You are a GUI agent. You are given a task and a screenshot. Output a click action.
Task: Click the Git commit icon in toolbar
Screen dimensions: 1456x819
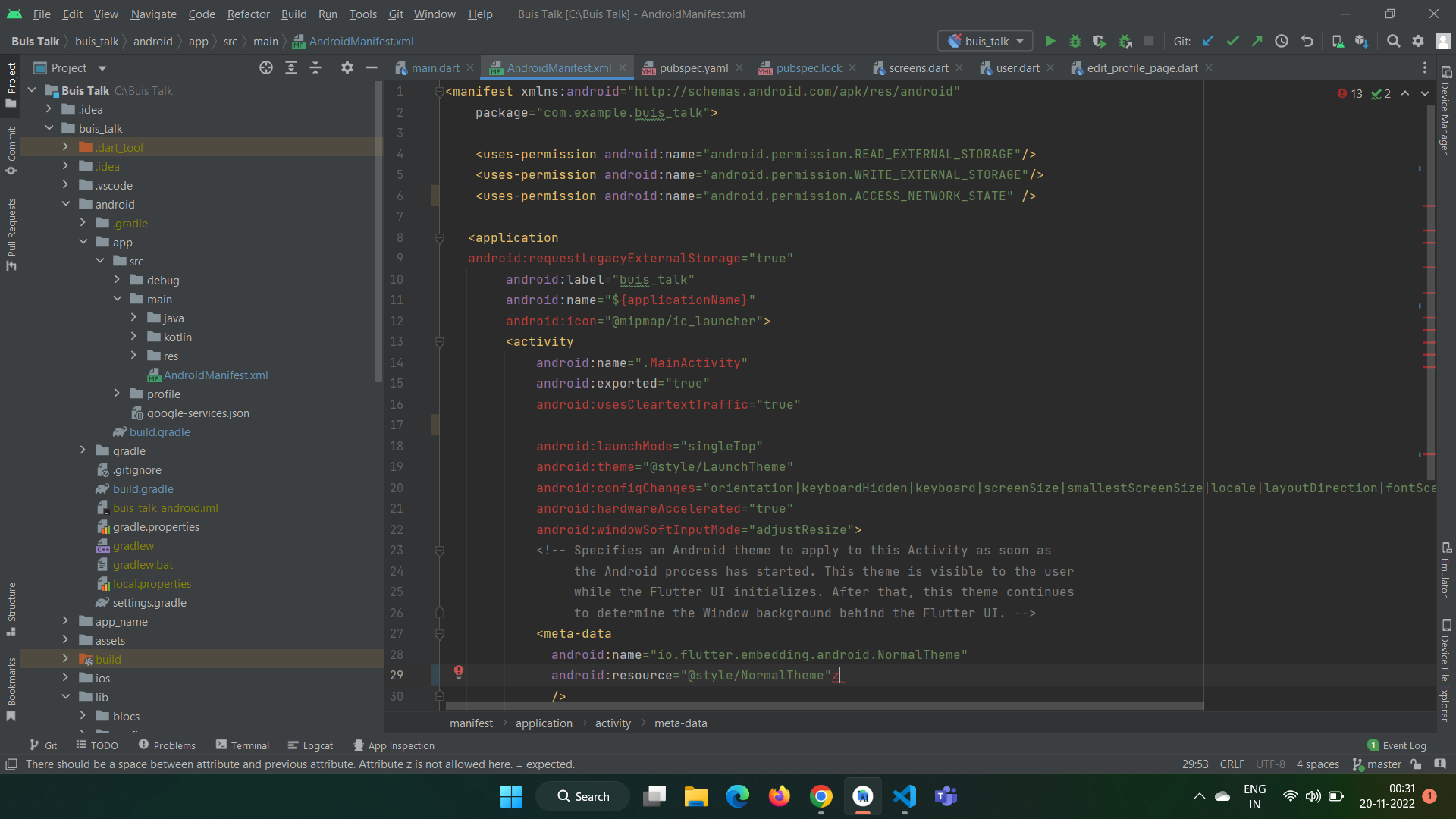tap(1234, 41)
